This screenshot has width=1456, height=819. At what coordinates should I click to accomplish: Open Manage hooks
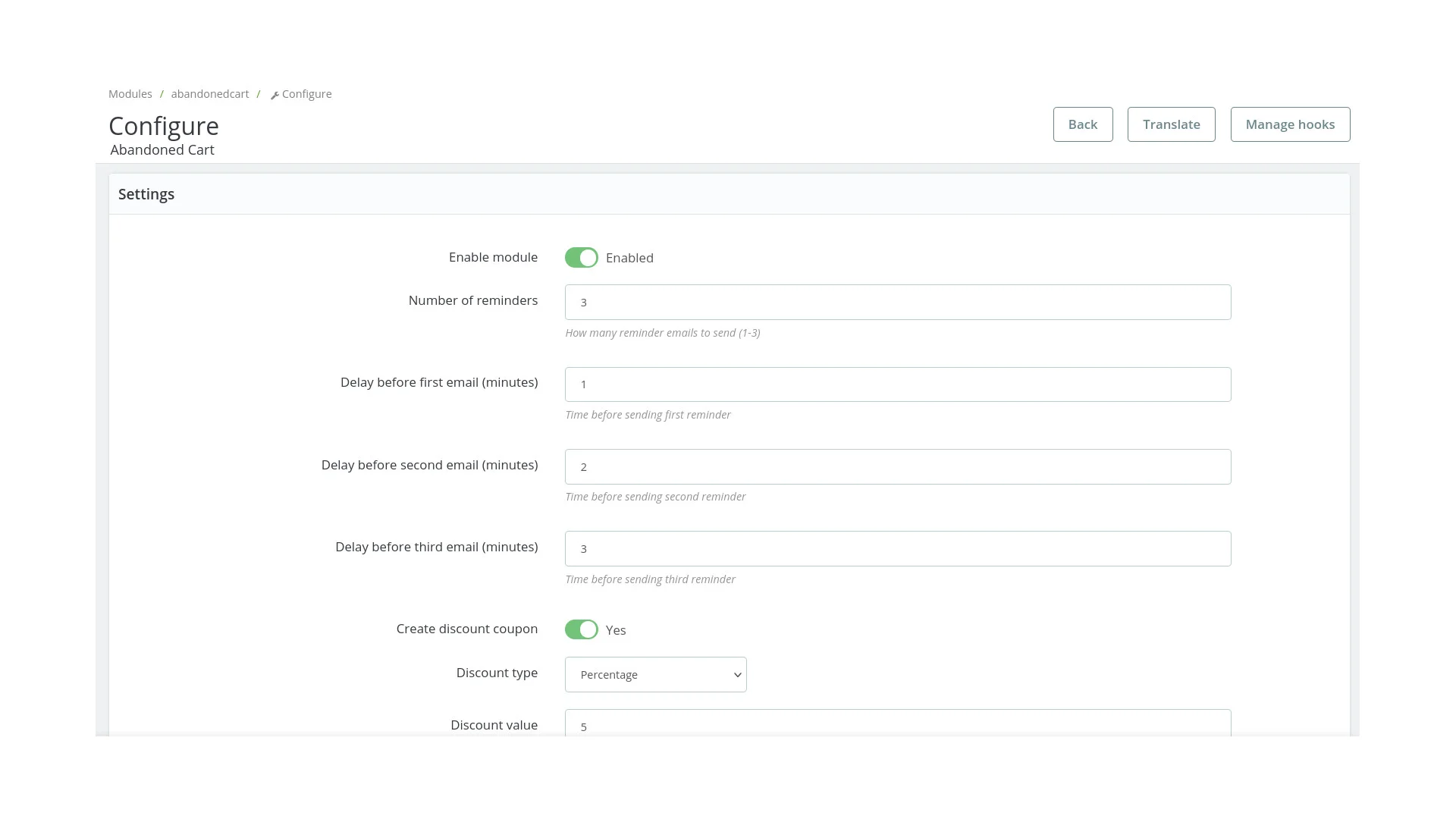click(1289, 124)
